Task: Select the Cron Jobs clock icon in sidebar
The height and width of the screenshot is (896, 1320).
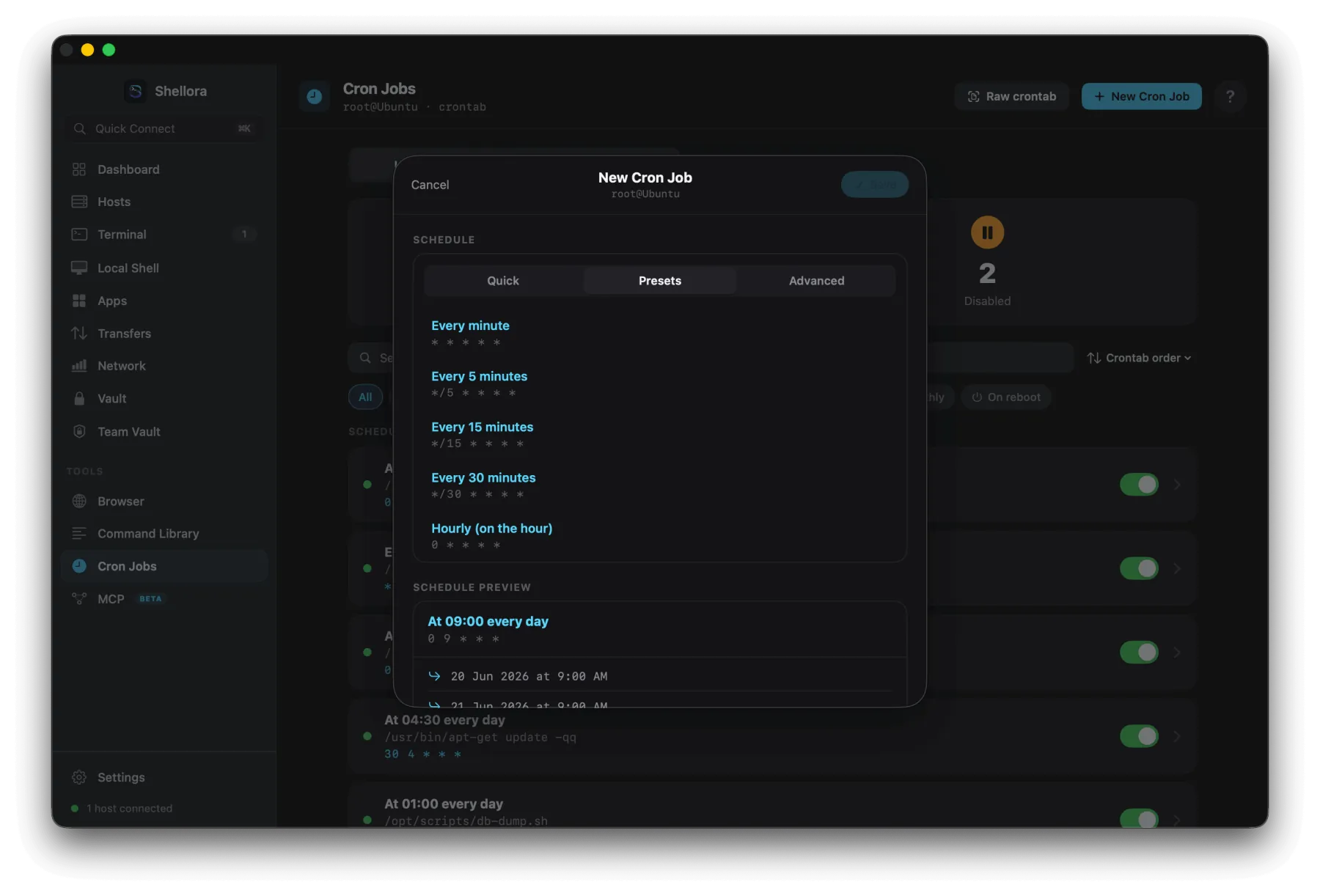Action: pyautogui.click(x=79, y=566)
